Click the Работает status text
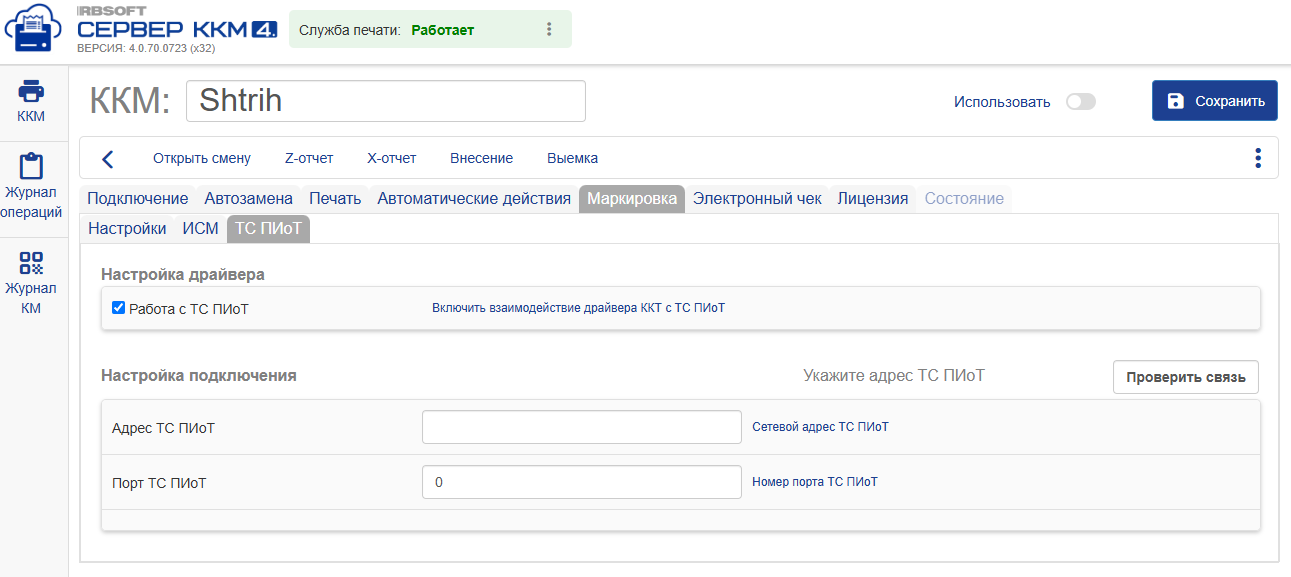Image resolution: width=1291 pixels, height=577 pixels. tap(443, 30)
